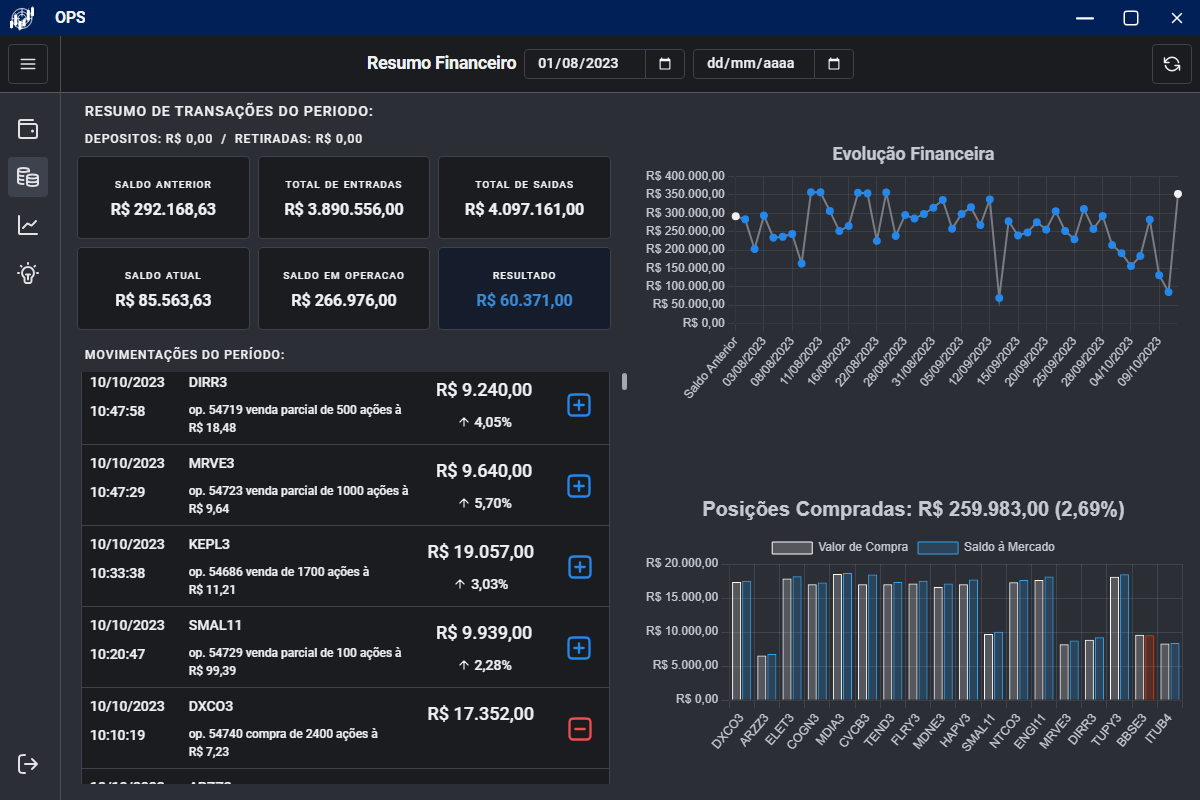This screenshot has height=800, width=1200.
Task: Open the lightbulb insights section
Action: pos(28,273)
